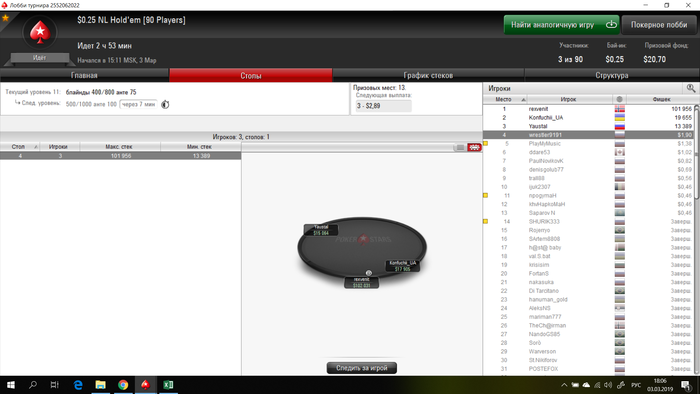The width and height of the screenshot is (700, 394).
Task: Click Ukraine flag beside Konfuchii_UA
Action: [620, 117]
